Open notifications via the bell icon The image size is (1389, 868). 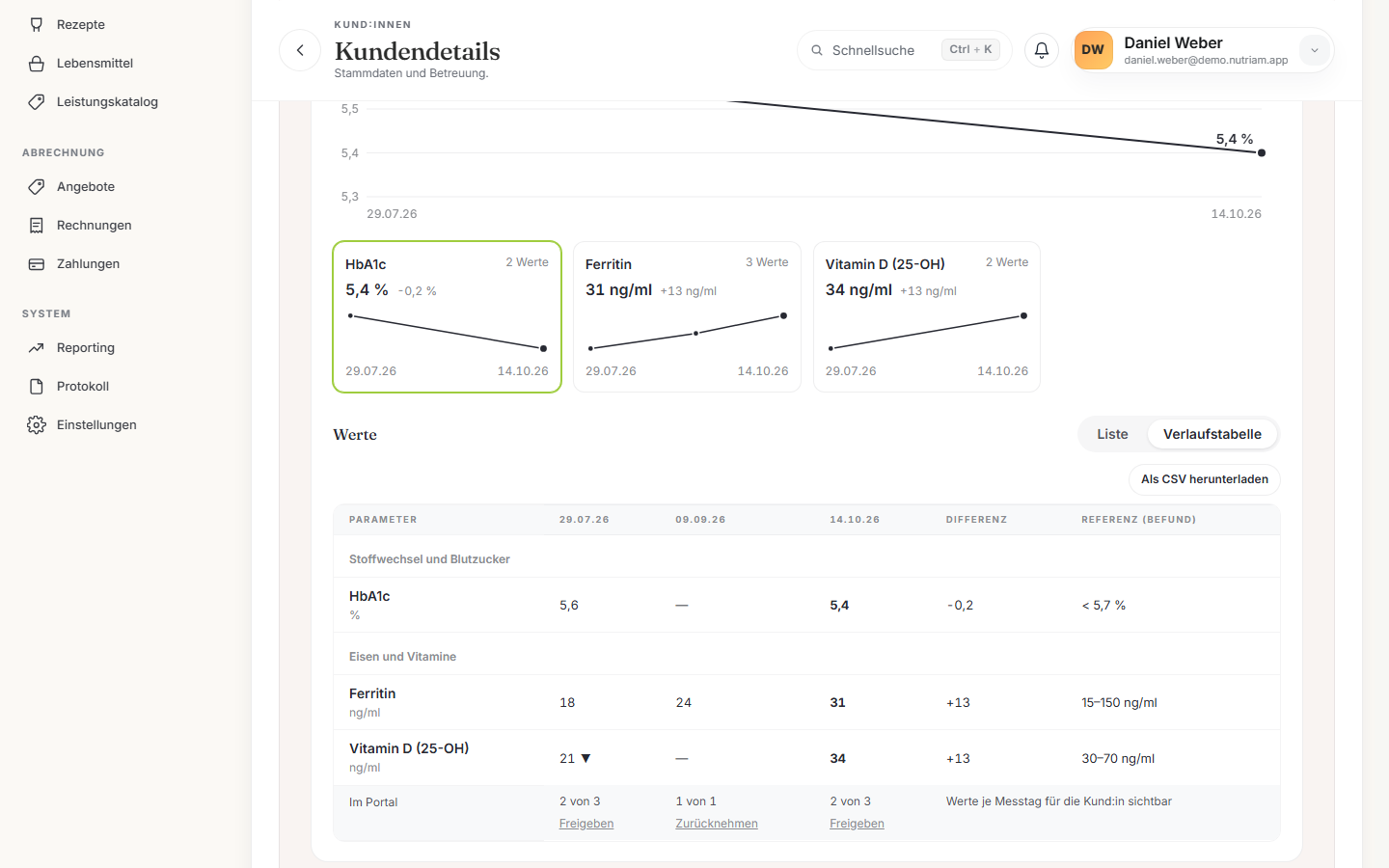click(x=1042, y=50)
